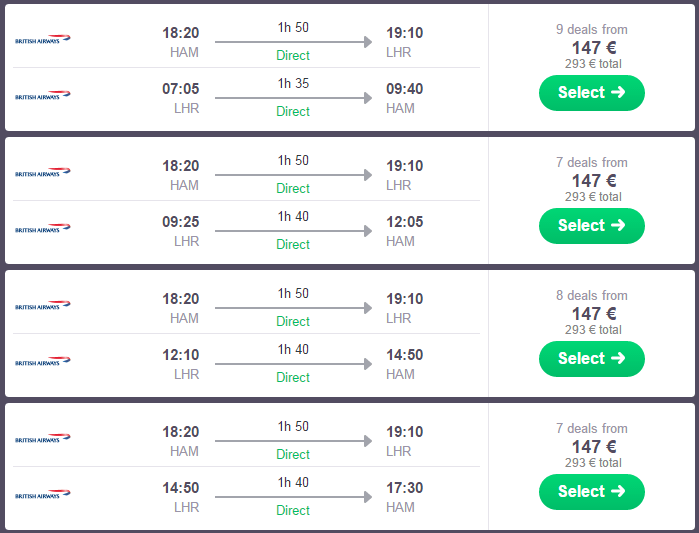Viewport: 699px width, 533px height.
Task: Click 293 € total in last card
Action: (593, 463)
